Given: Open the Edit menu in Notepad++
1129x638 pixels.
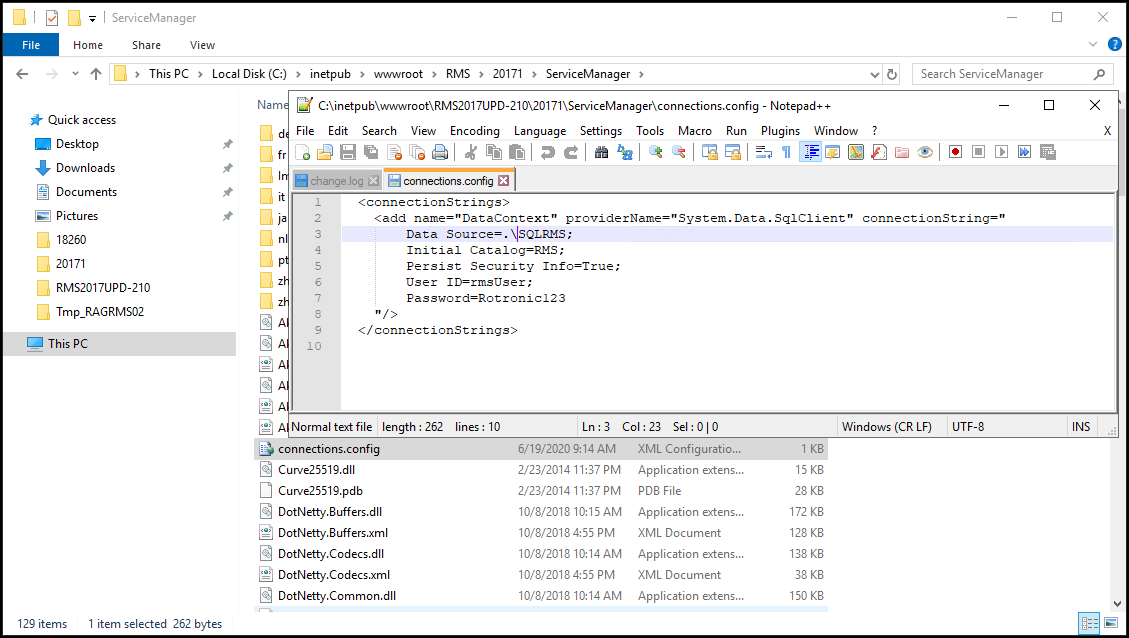Looking at the screenshot, I should point(338,131).
